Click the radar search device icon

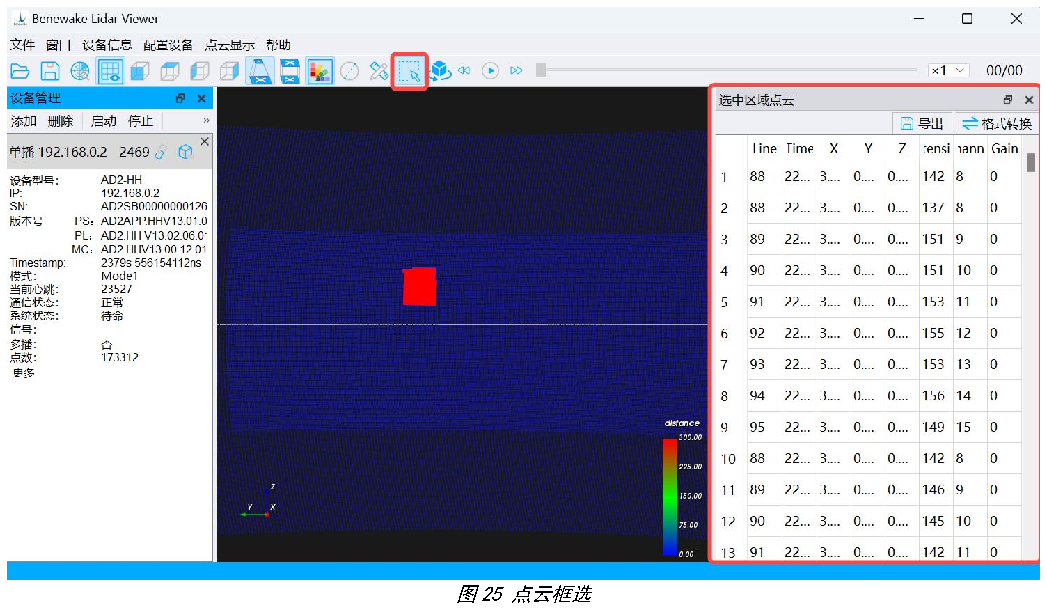tap(80, 71)
